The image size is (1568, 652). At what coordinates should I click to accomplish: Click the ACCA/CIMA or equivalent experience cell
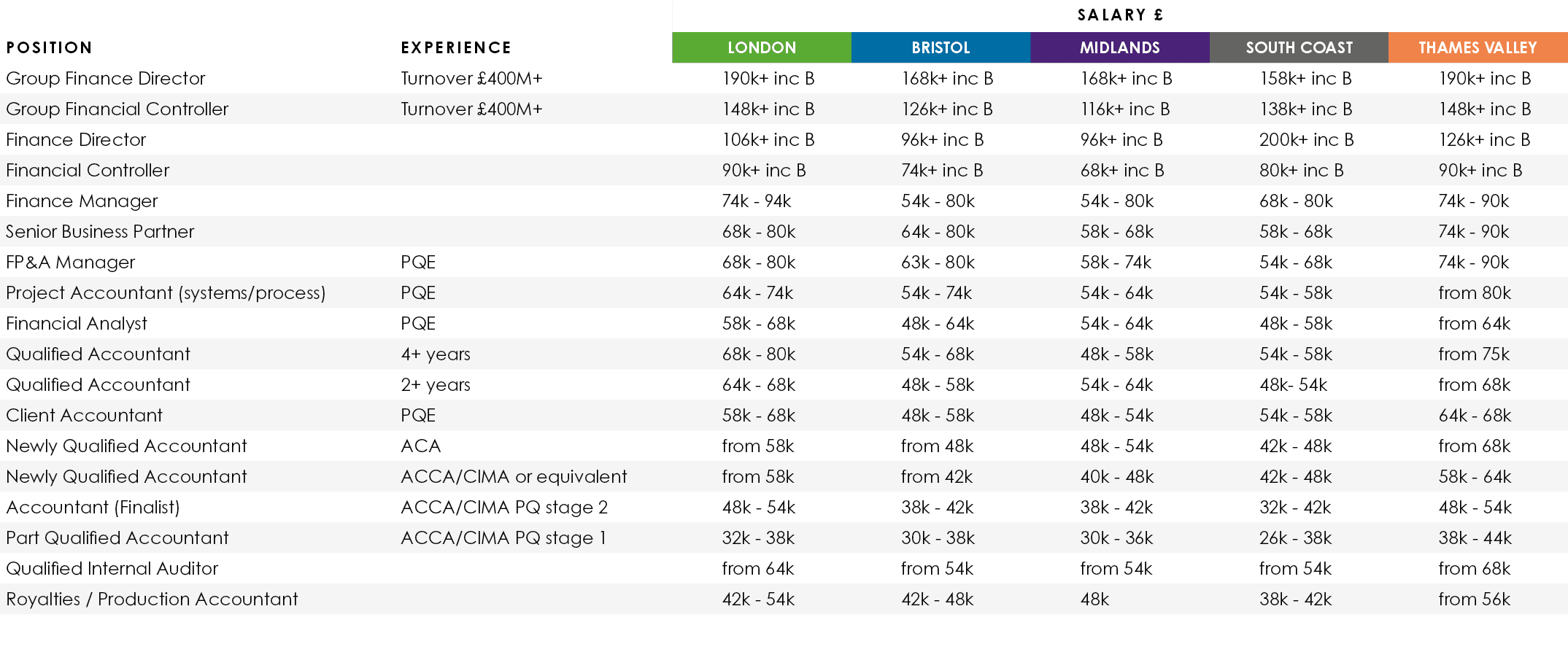(514, 477)
